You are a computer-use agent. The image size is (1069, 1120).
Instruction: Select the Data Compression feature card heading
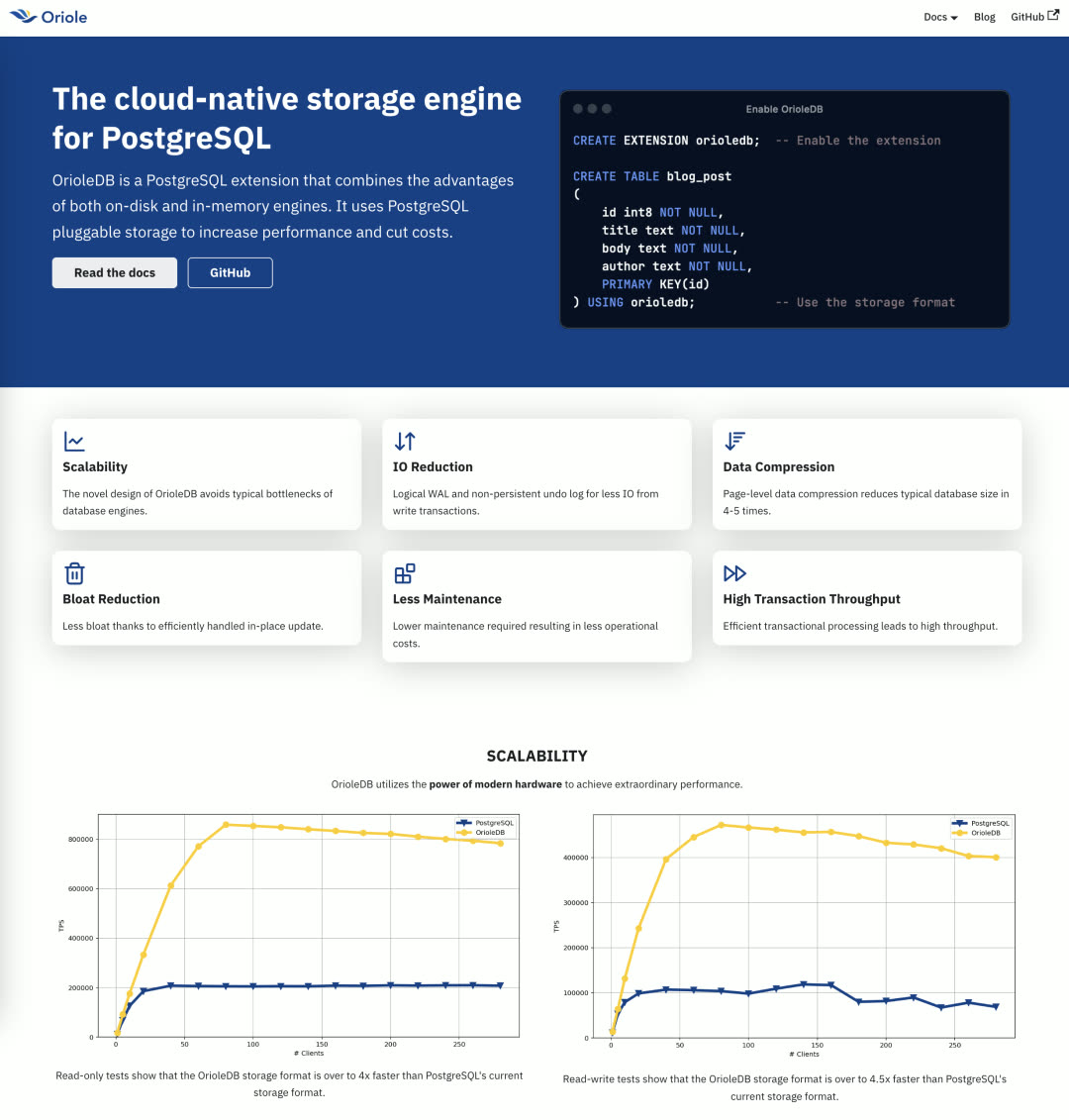tap(778, 467)
